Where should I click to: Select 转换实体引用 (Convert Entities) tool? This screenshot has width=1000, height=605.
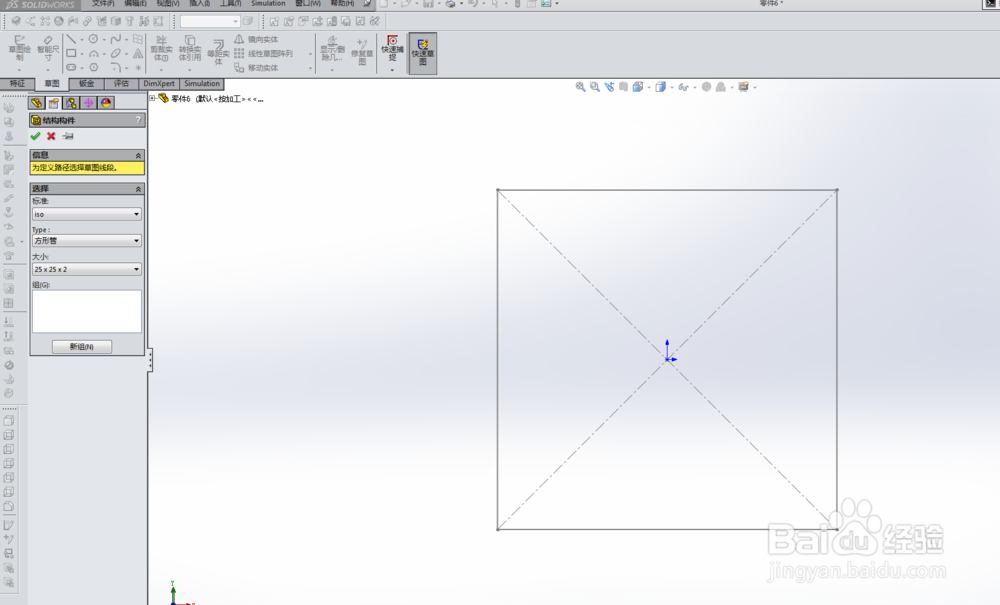coord(189,45)
